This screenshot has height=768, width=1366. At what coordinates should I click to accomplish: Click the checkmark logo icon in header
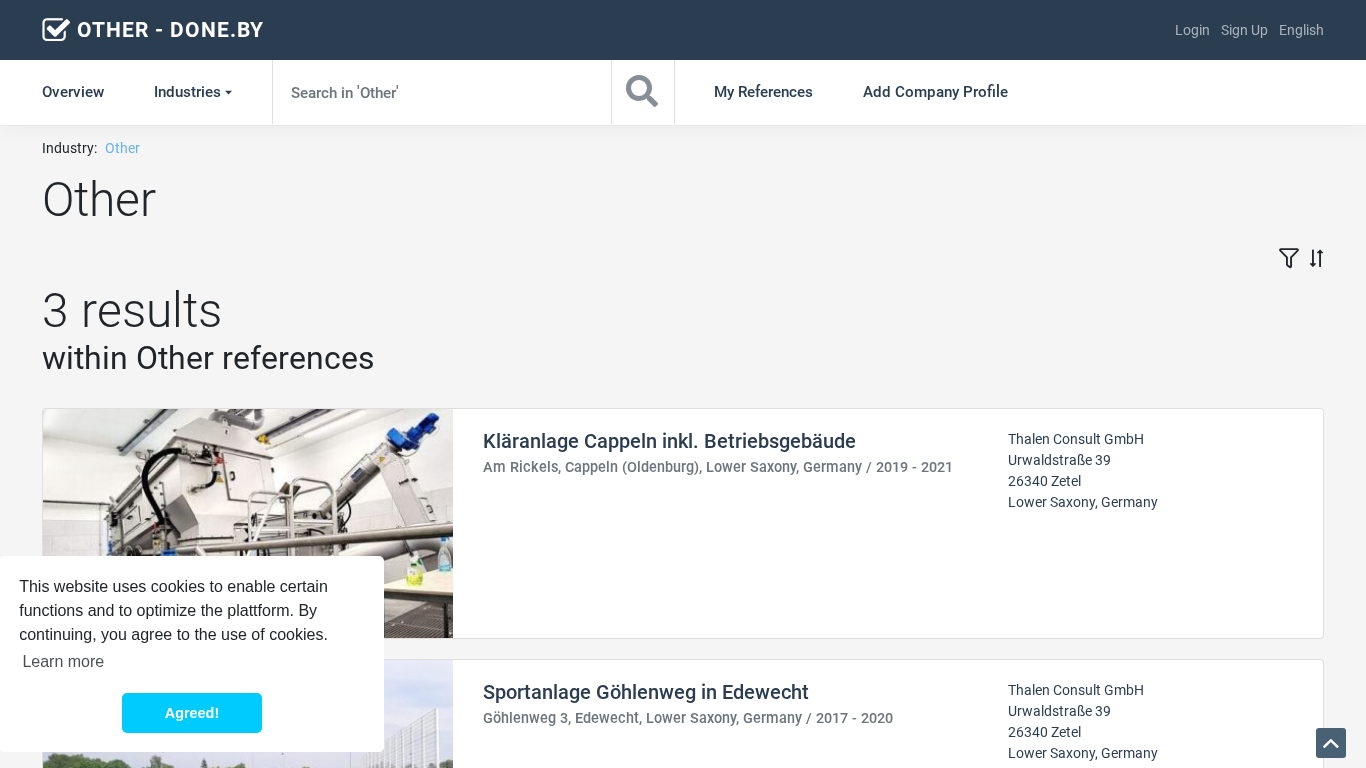56,30
